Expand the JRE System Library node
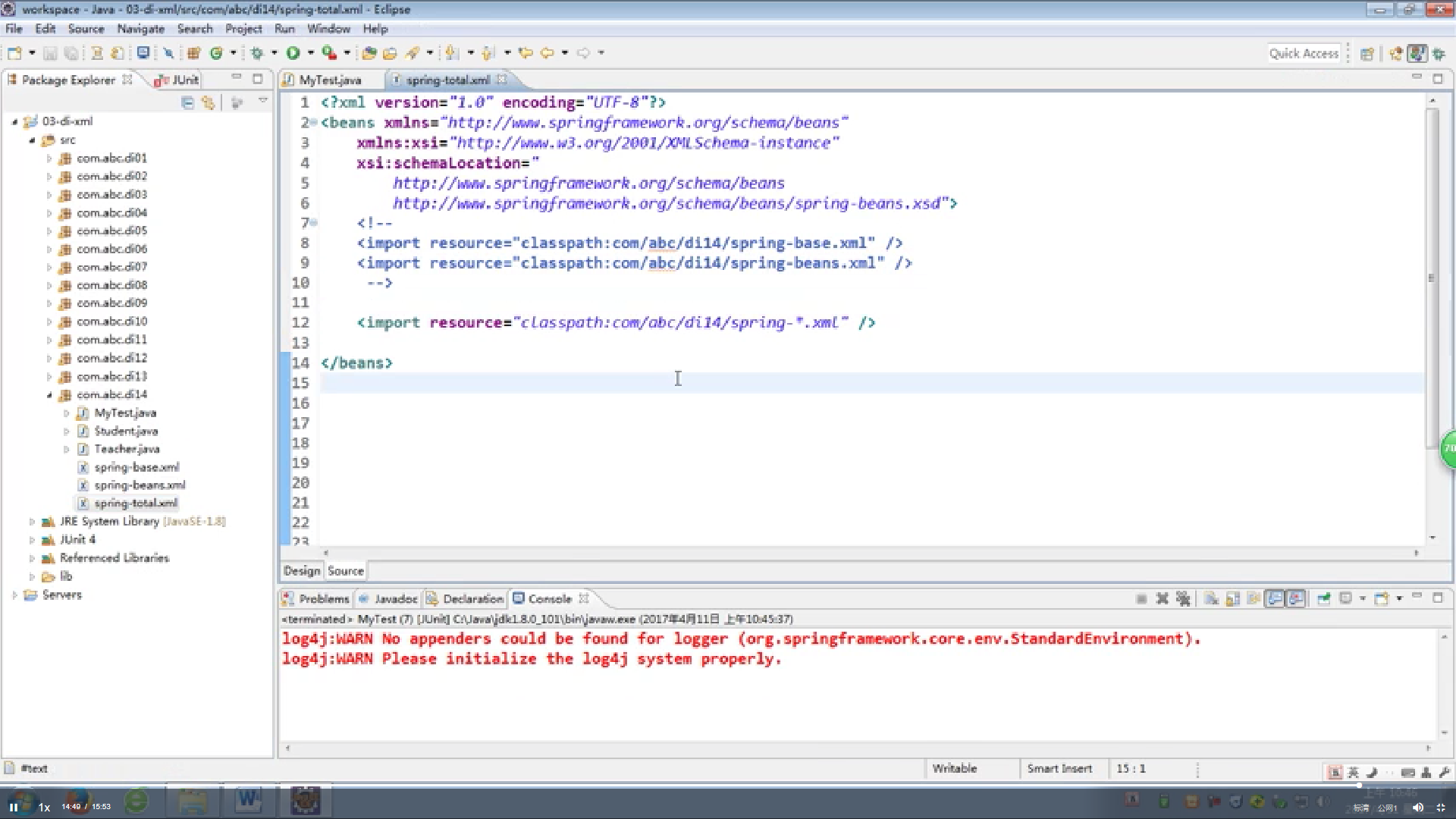 pyautogui.click(x=32, y=522)
